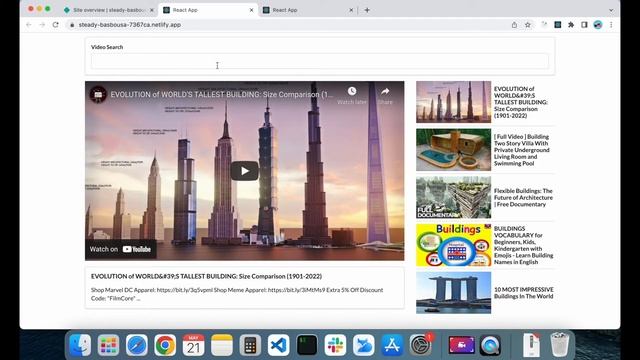Open Terminal from the Dock
The height and width of the screenshot is (360, 640).
point(307,345)
